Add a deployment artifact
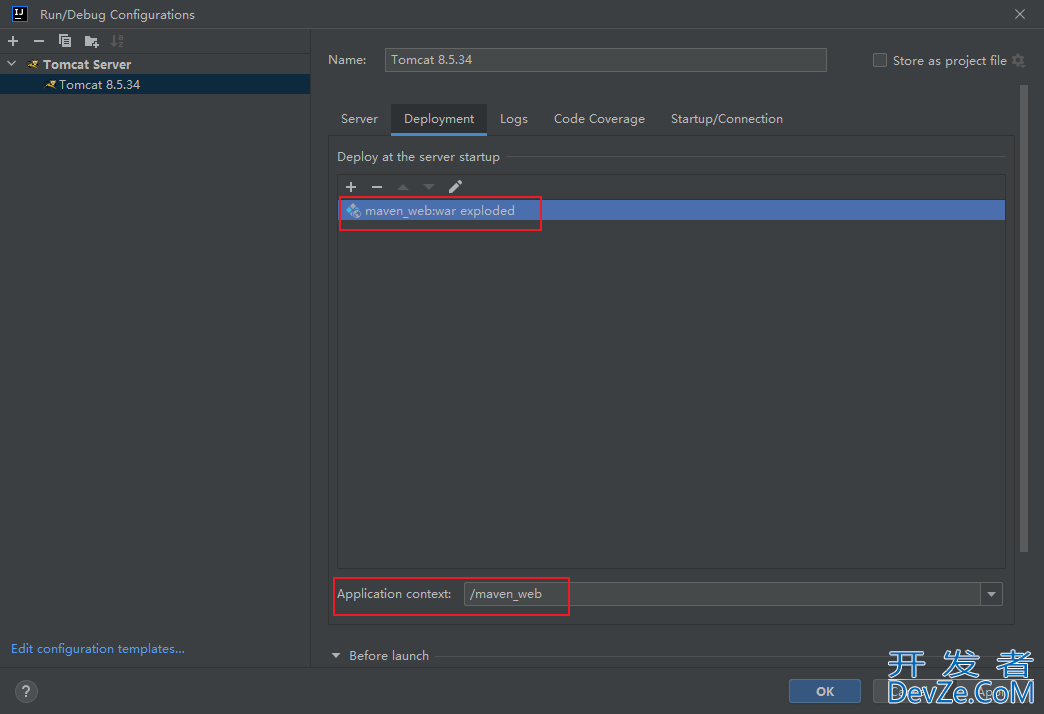1044x714 pixels. 351,187
